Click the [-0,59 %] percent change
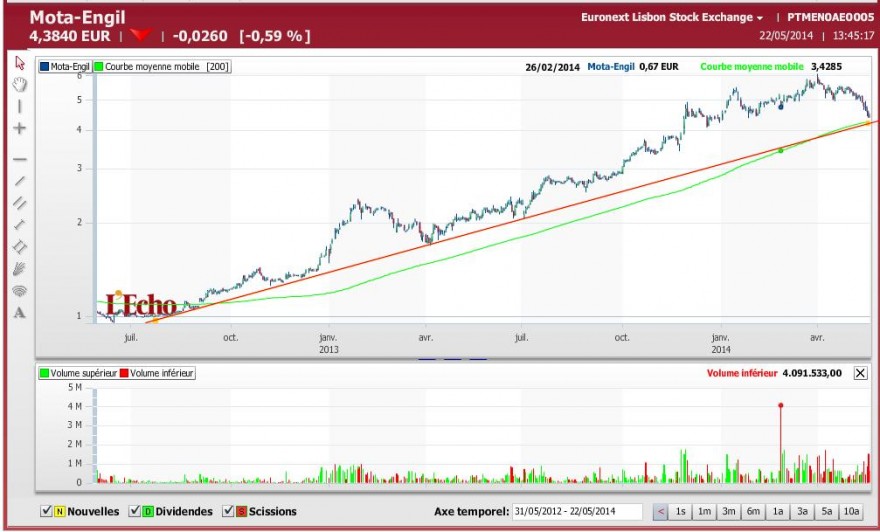Screen dimensions: 880x532 click(x=274, y=36)
